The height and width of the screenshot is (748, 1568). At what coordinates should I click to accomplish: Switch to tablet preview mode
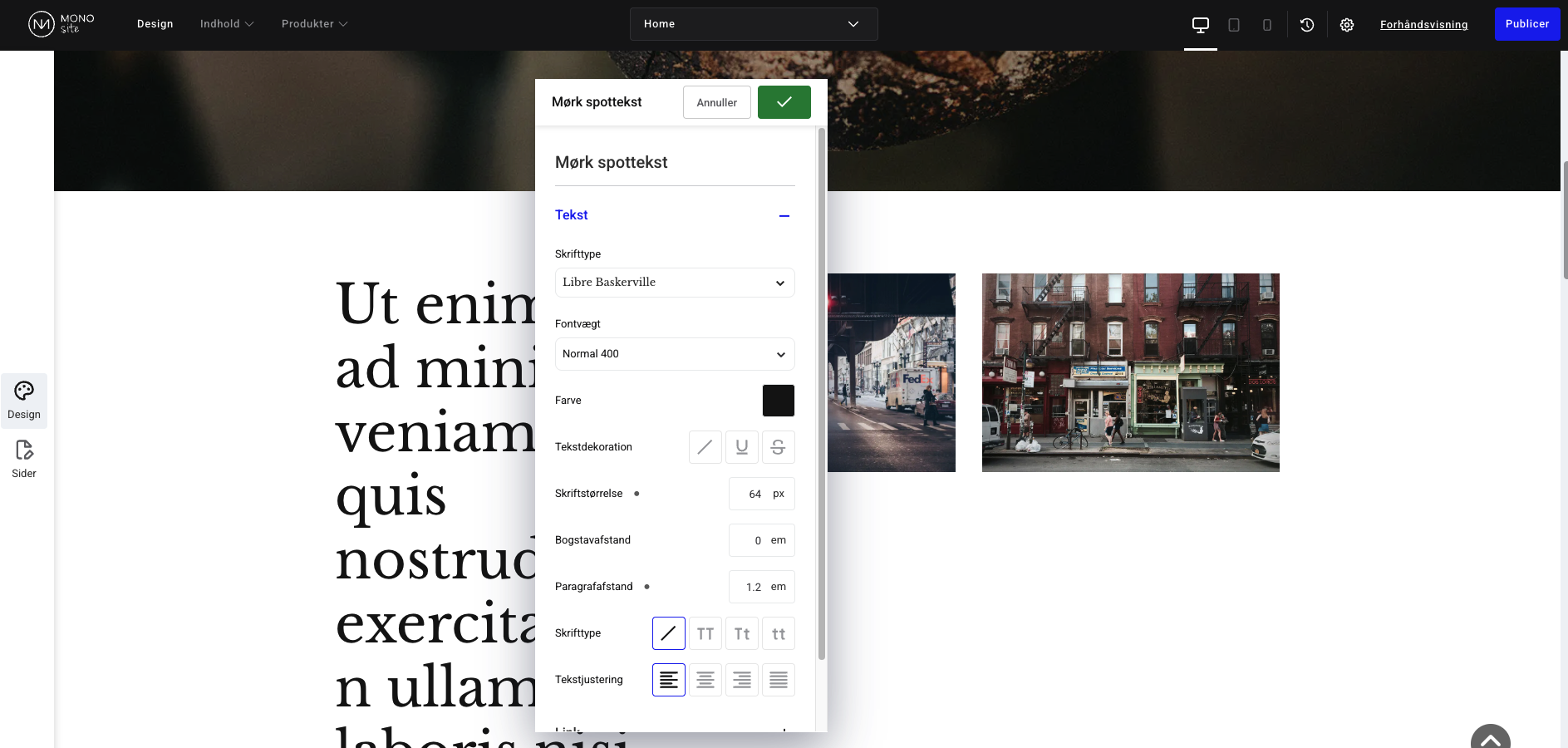1234,25
